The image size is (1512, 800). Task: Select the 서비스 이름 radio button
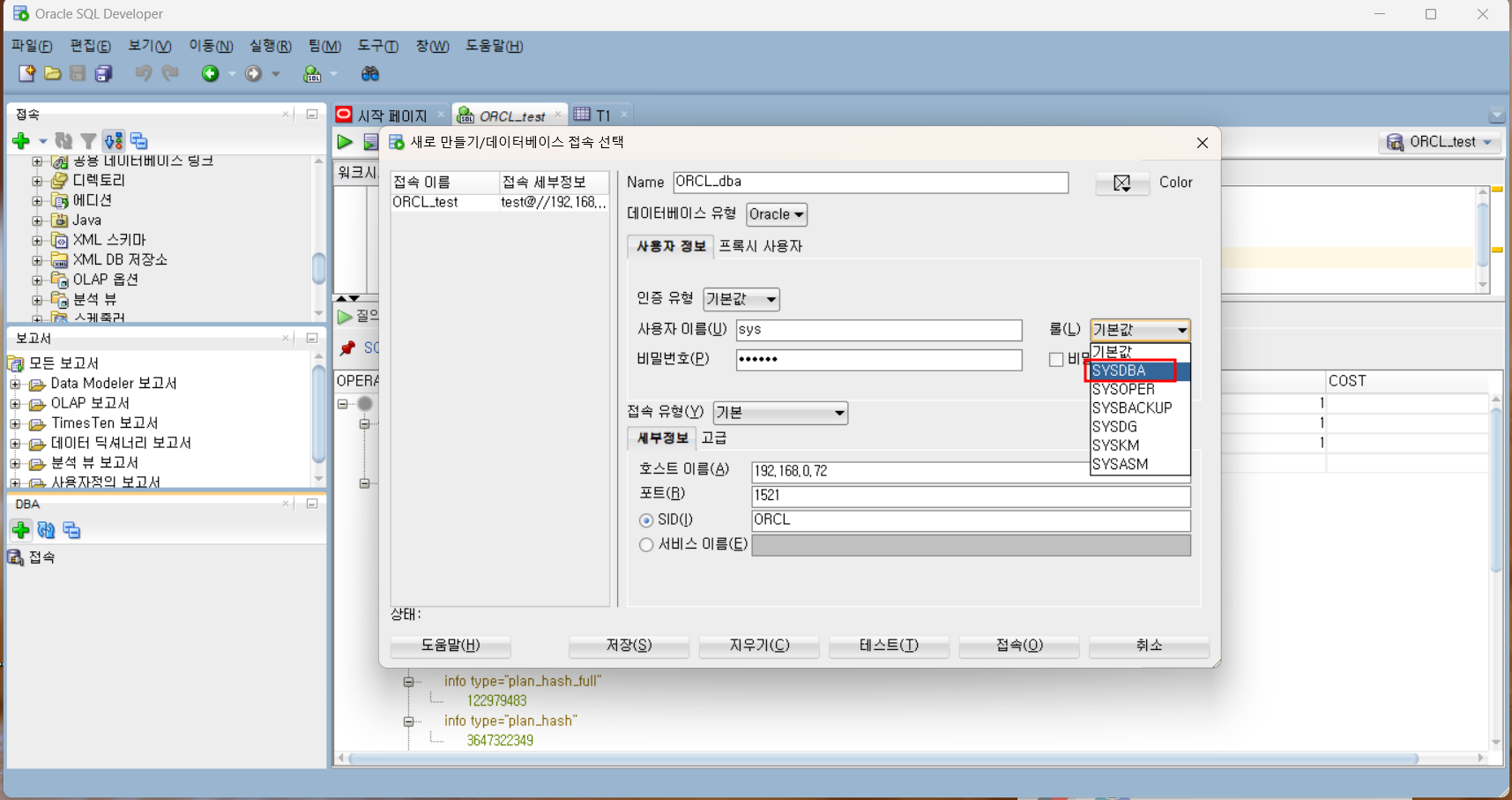(x=646, y=545)
